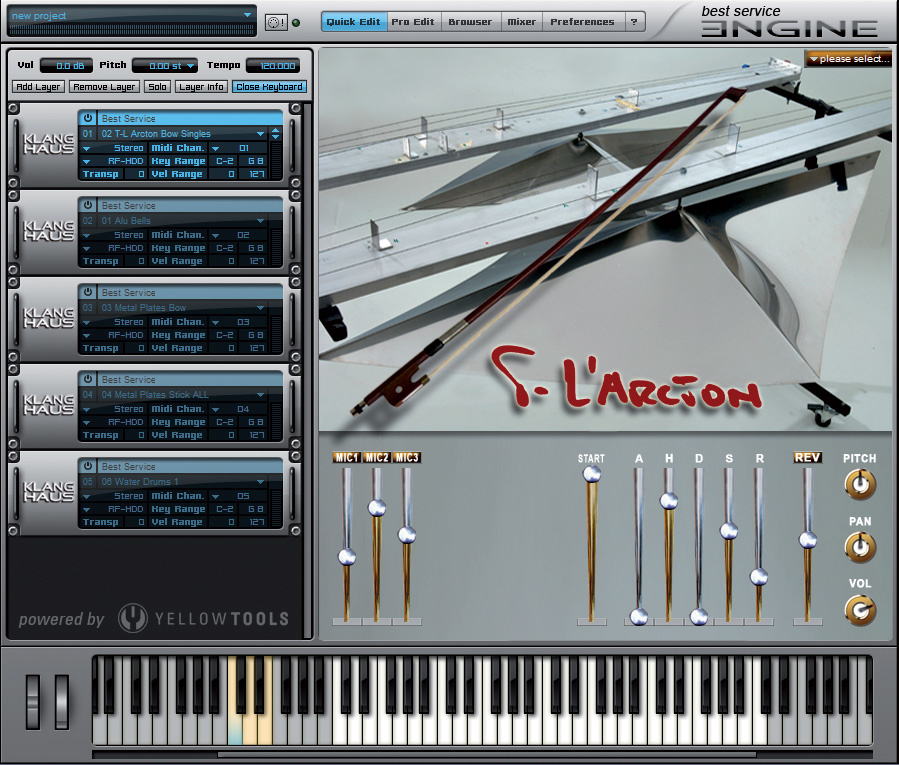Image resolution: width=899 pixels, height=765 pixels.
Task: Toggle the REV reverb button
Action: coord(807,458)
